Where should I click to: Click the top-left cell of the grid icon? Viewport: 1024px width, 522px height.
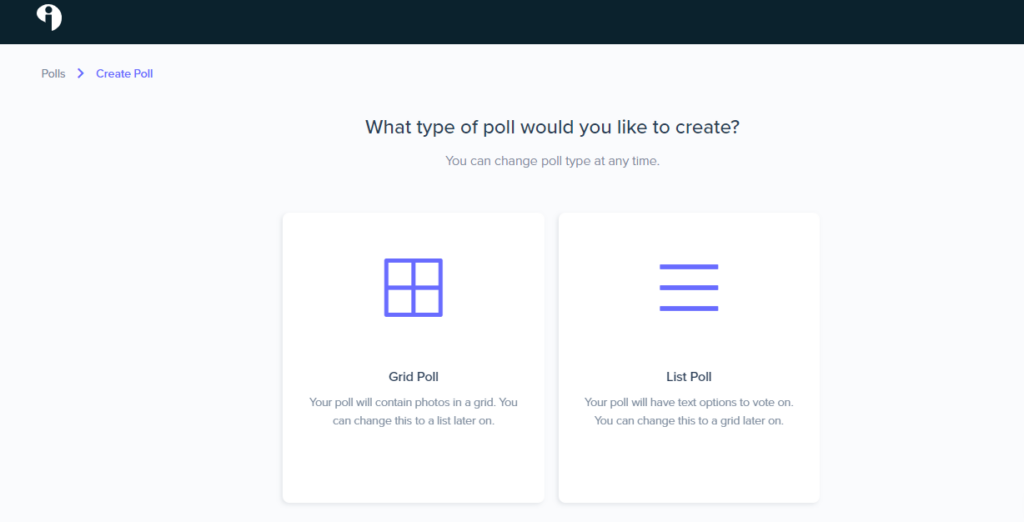pos(400,274)
